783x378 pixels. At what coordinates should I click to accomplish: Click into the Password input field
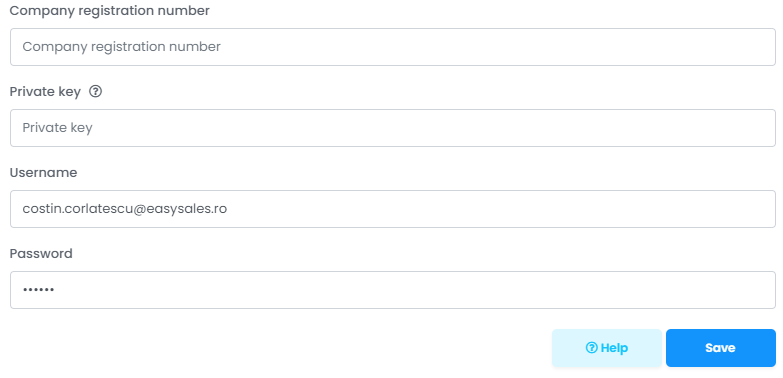(x=392, y=290)
